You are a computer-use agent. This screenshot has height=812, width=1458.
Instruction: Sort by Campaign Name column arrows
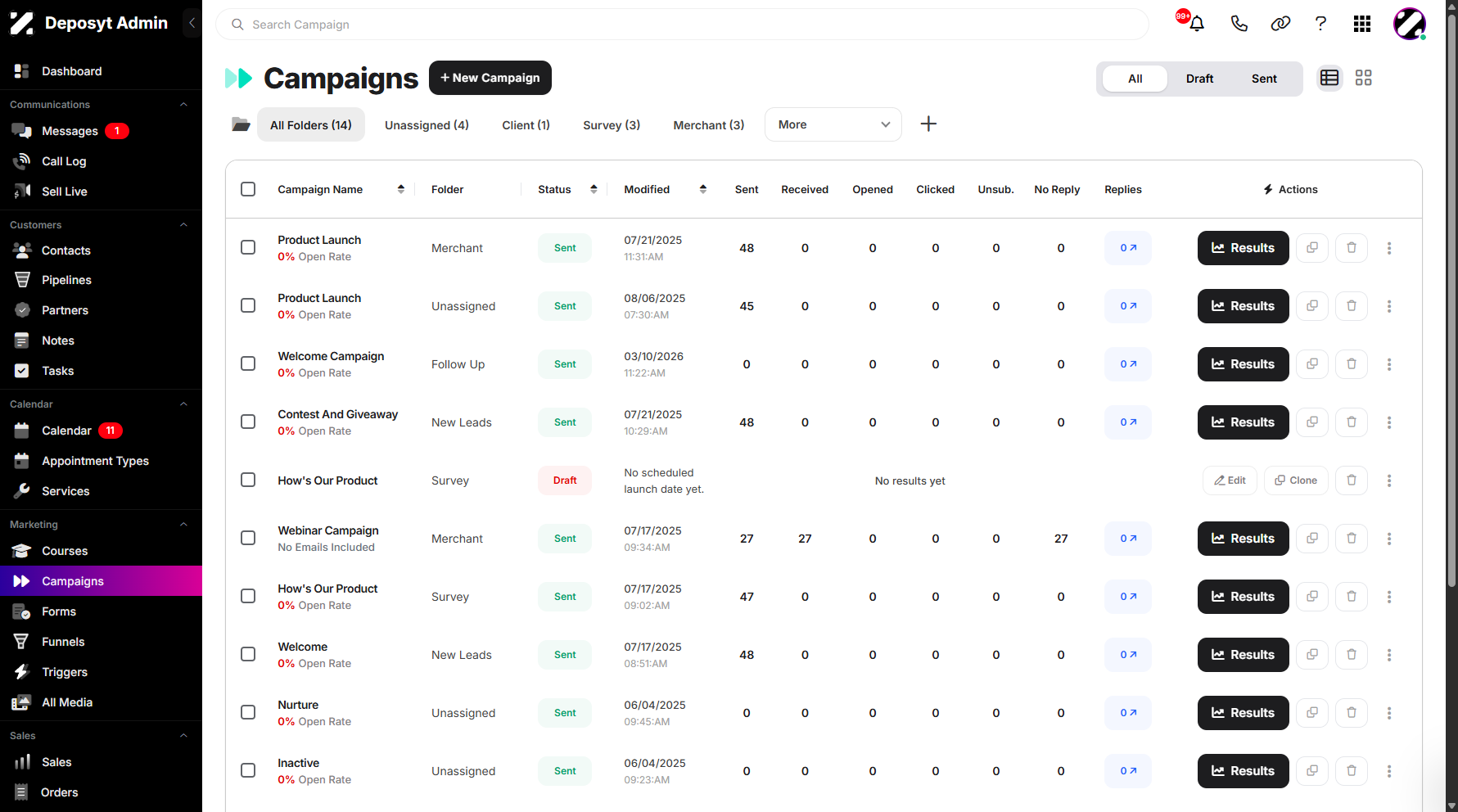click(401, 189)
